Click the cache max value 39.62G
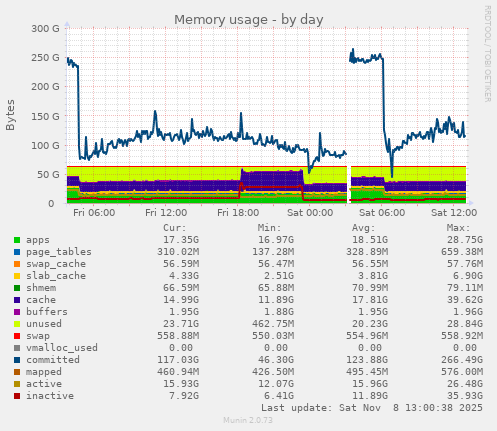The width and height of the screenshot is (497, 431). click(465, 300)
